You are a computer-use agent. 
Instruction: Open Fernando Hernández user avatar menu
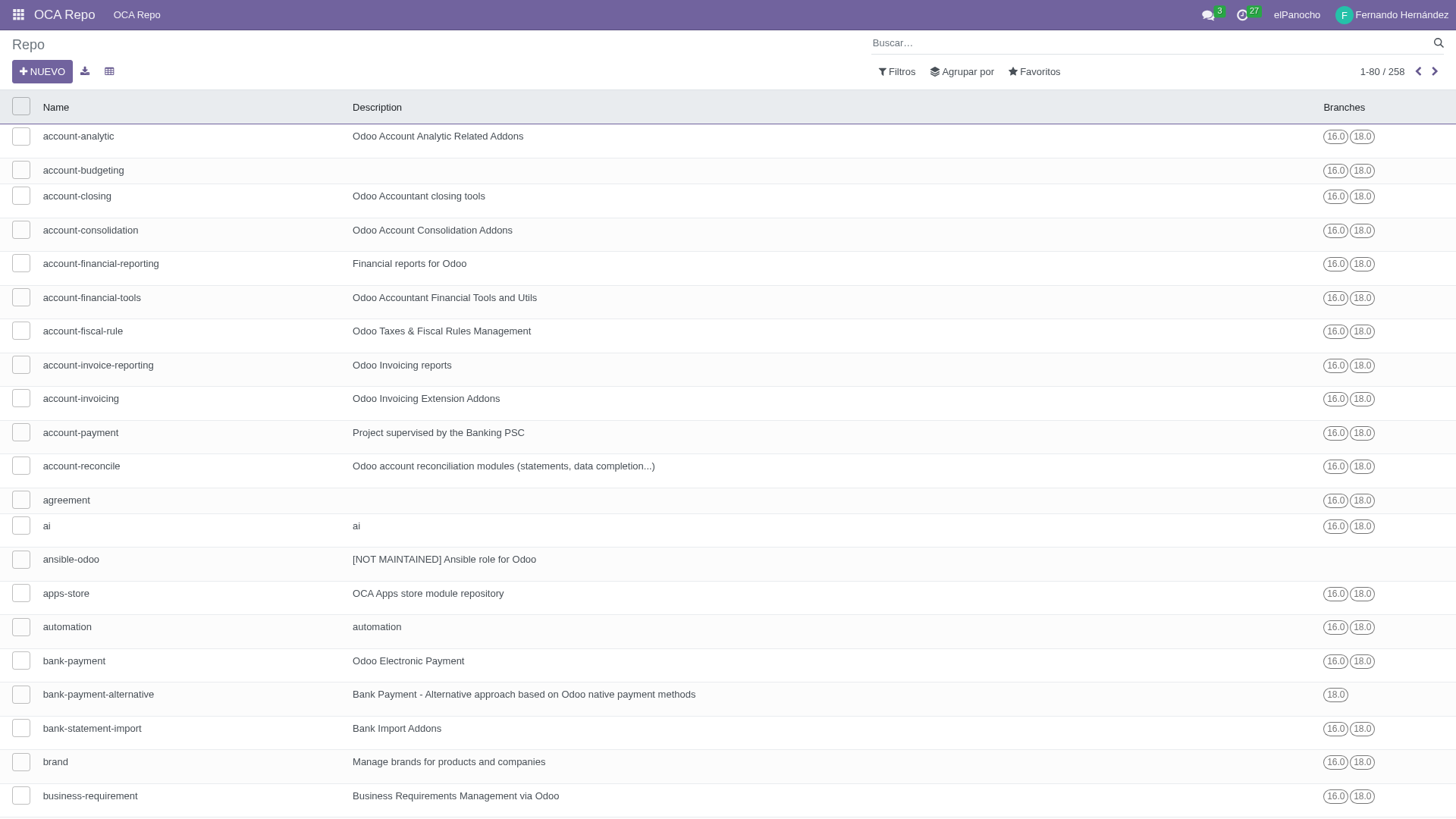[1345, 14]
